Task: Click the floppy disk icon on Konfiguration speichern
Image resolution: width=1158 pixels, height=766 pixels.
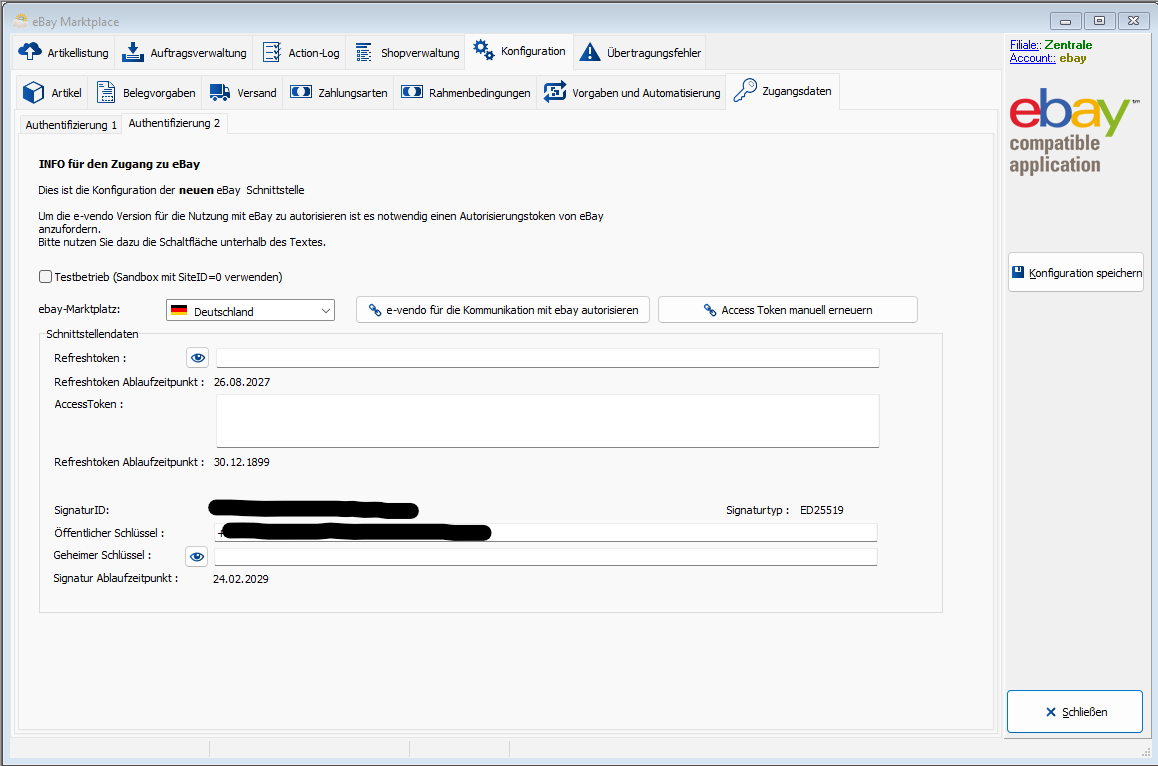Action: (x=1018, y=272)
